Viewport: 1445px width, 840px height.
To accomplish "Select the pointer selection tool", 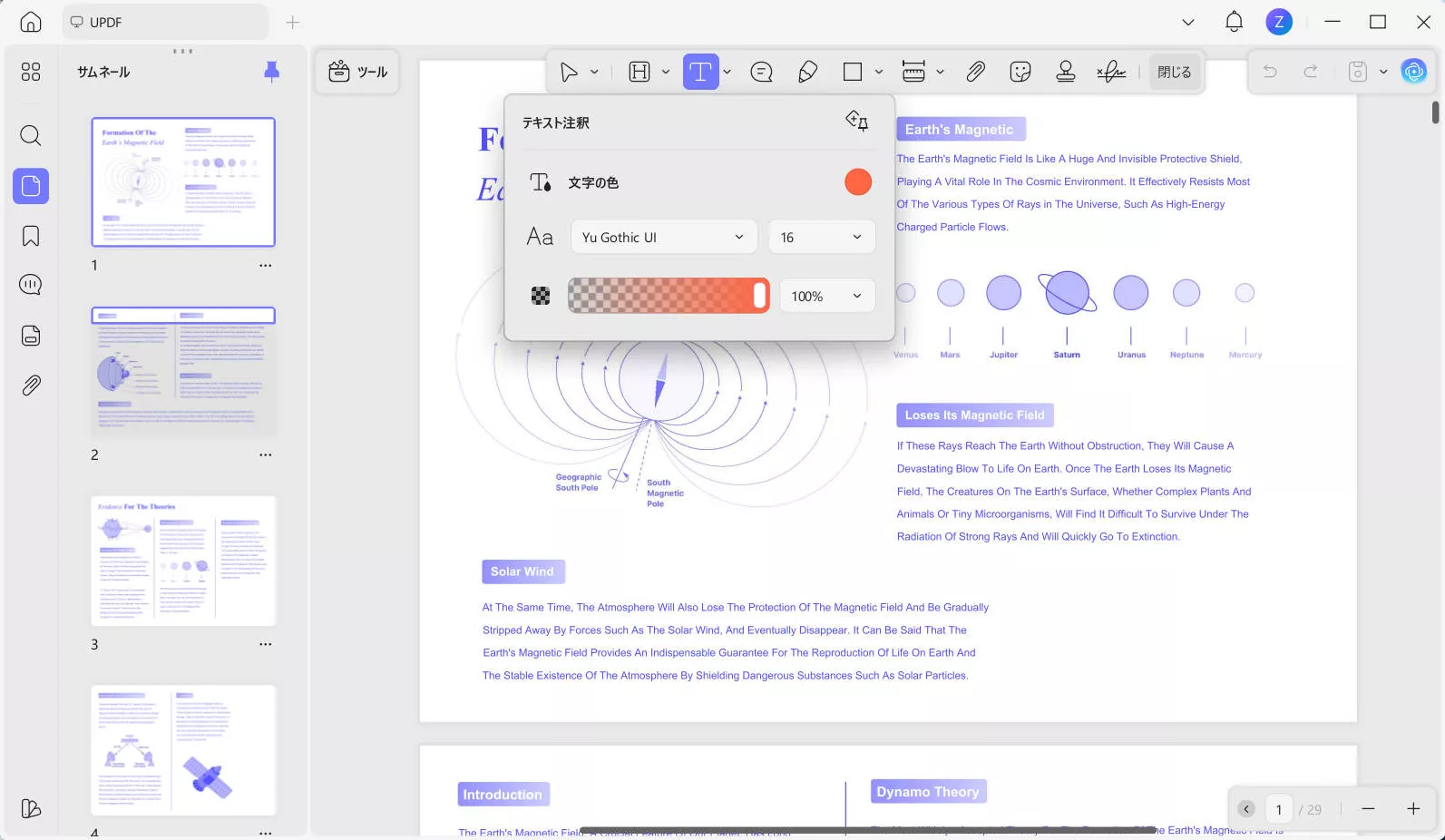I will (x=569, y=72).
